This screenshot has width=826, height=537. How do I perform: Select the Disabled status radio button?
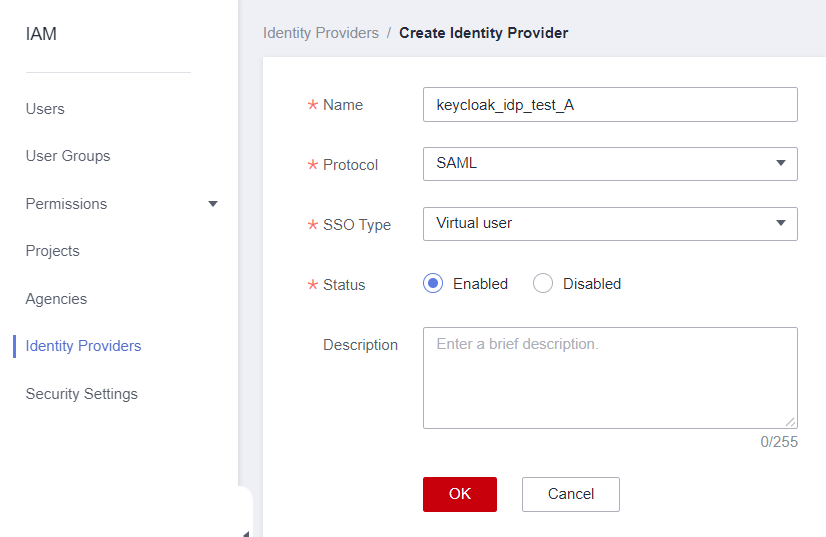[x=543, y=284]
